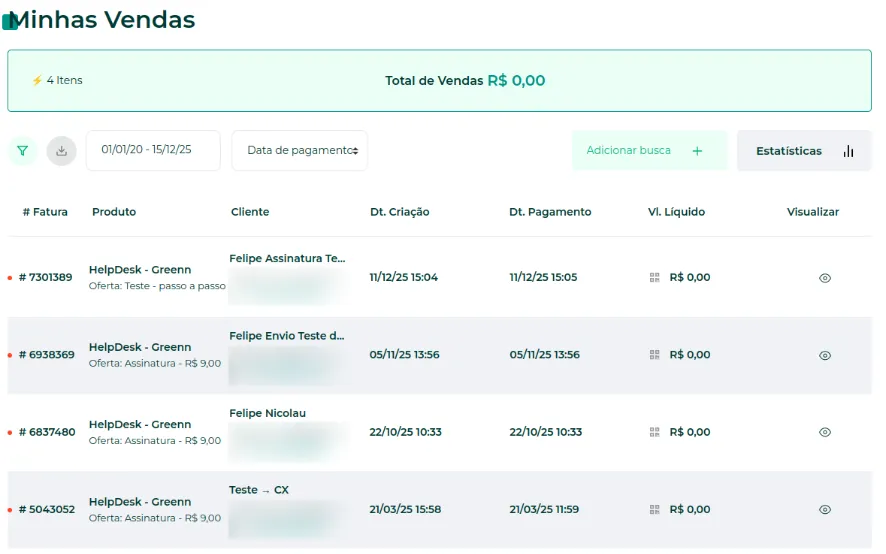This screenshot has width=886, height=554.
Task: Click the # Fatura column header
Action: (x=45, y=212)
